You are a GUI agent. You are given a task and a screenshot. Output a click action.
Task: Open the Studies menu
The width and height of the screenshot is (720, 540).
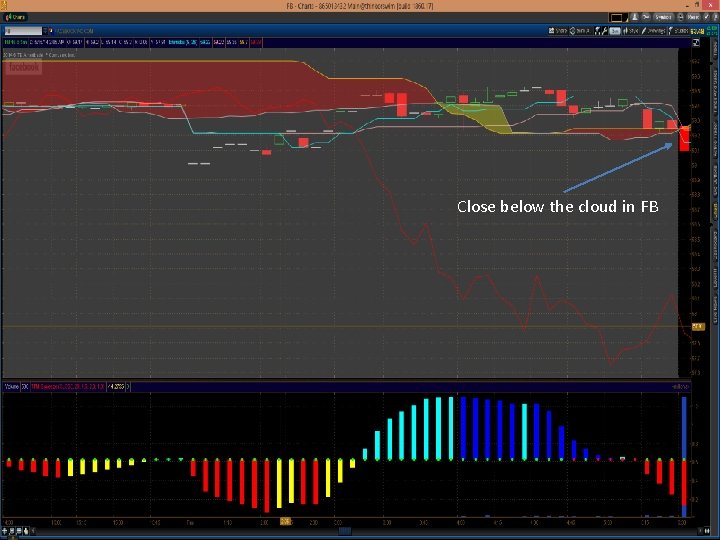678,31
